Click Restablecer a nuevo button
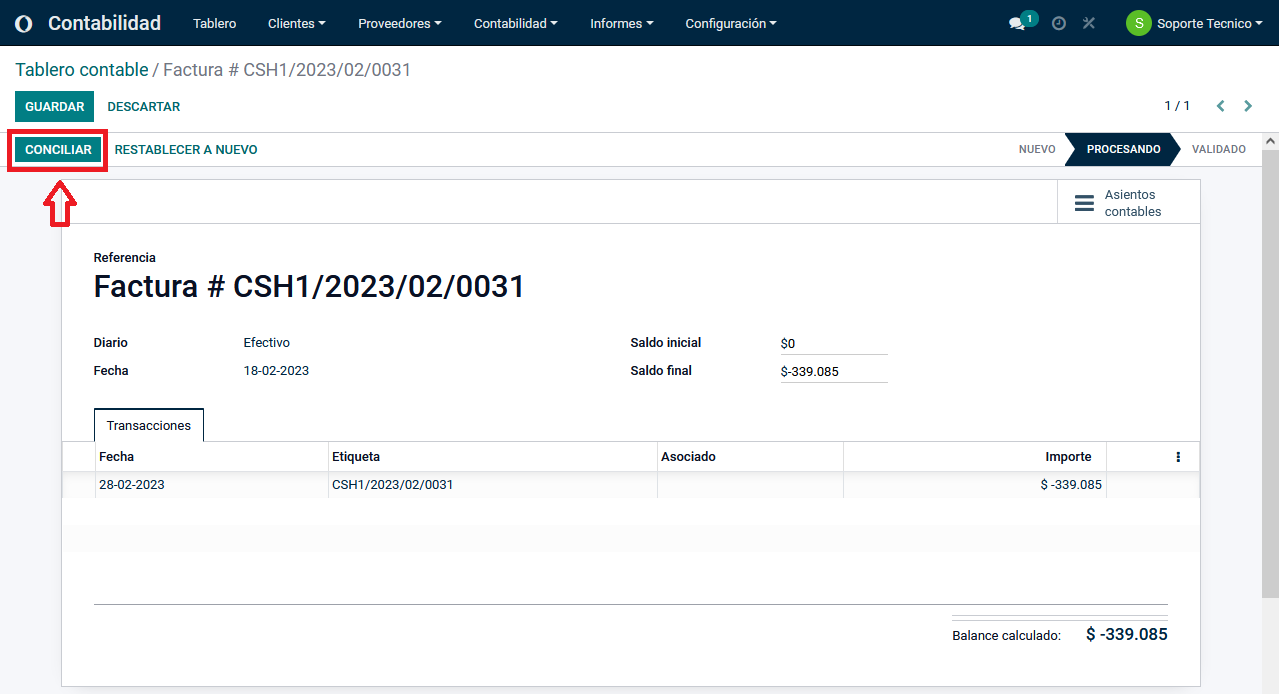This screenshot has height=694, width=1279. (x=186, y=150)
